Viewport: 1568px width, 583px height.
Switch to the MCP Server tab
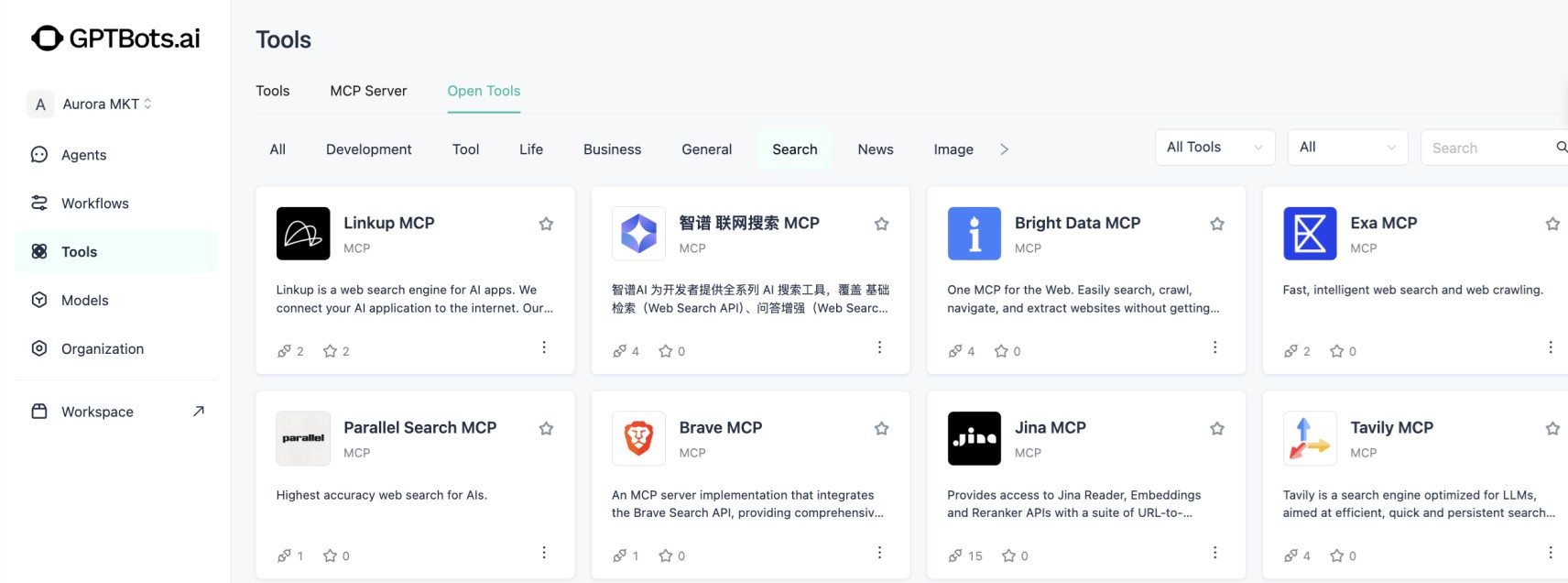[x=368, y=91]
